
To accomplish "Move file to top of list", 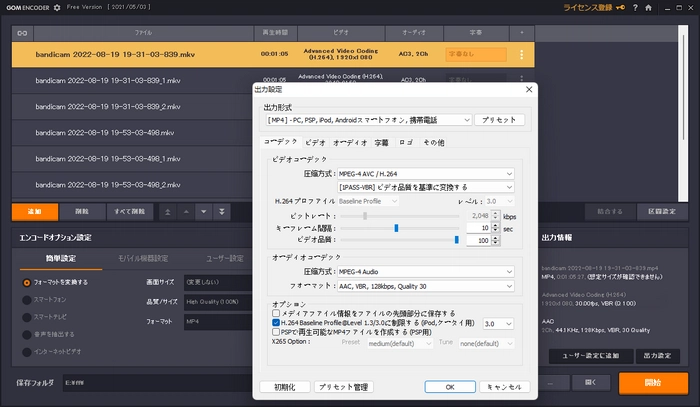I will [x=167, y=211].
